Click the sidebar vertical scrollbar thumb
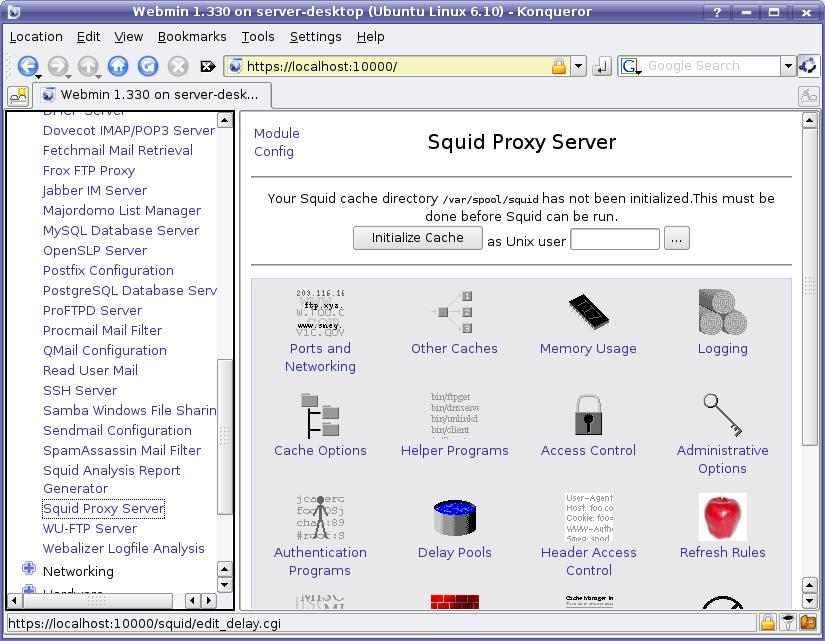The height and width of the screenshot is (641, 825). click(x=225, y=437)
